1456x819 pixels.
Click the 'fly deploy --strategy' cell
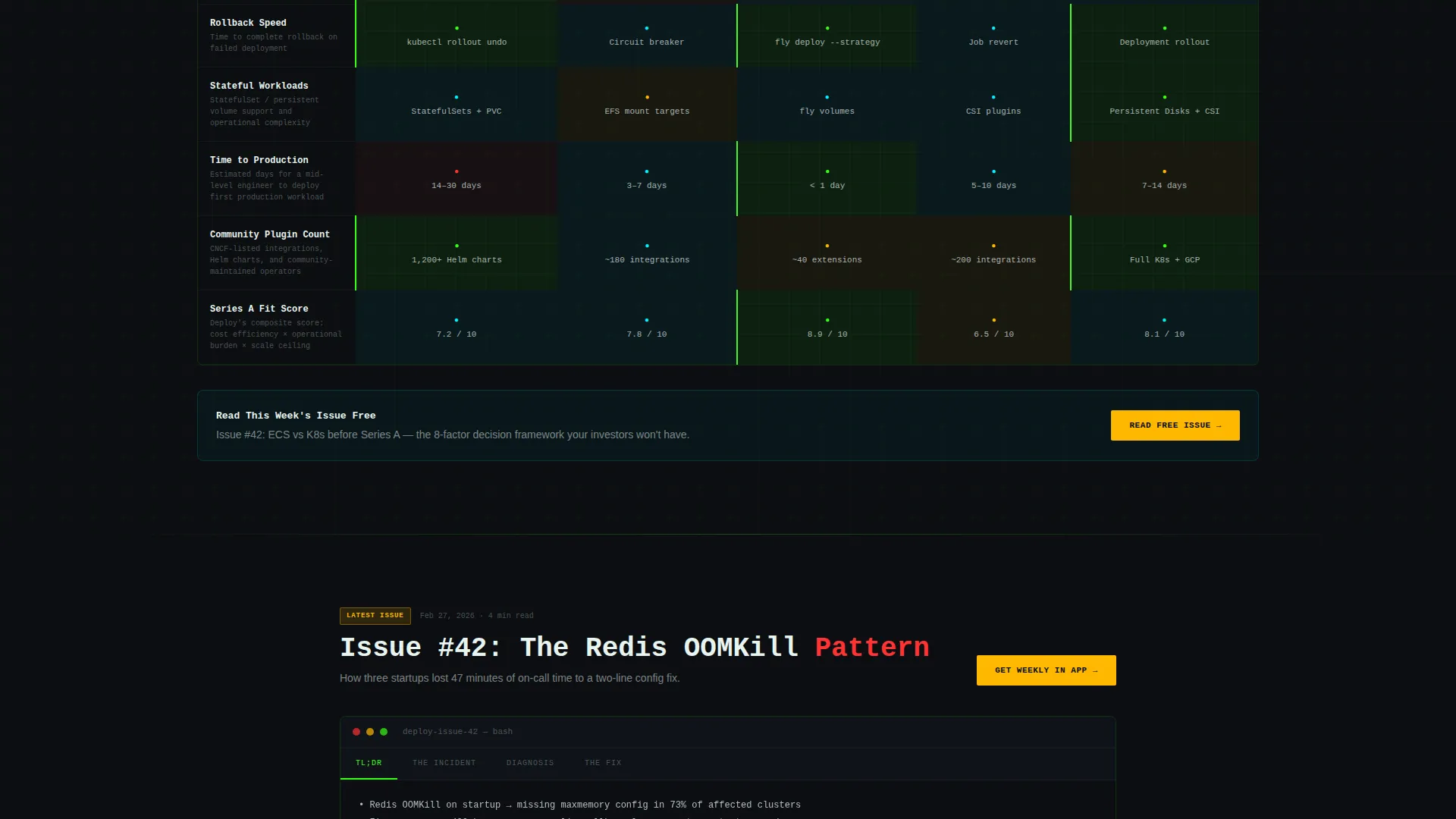click(827, 35)
